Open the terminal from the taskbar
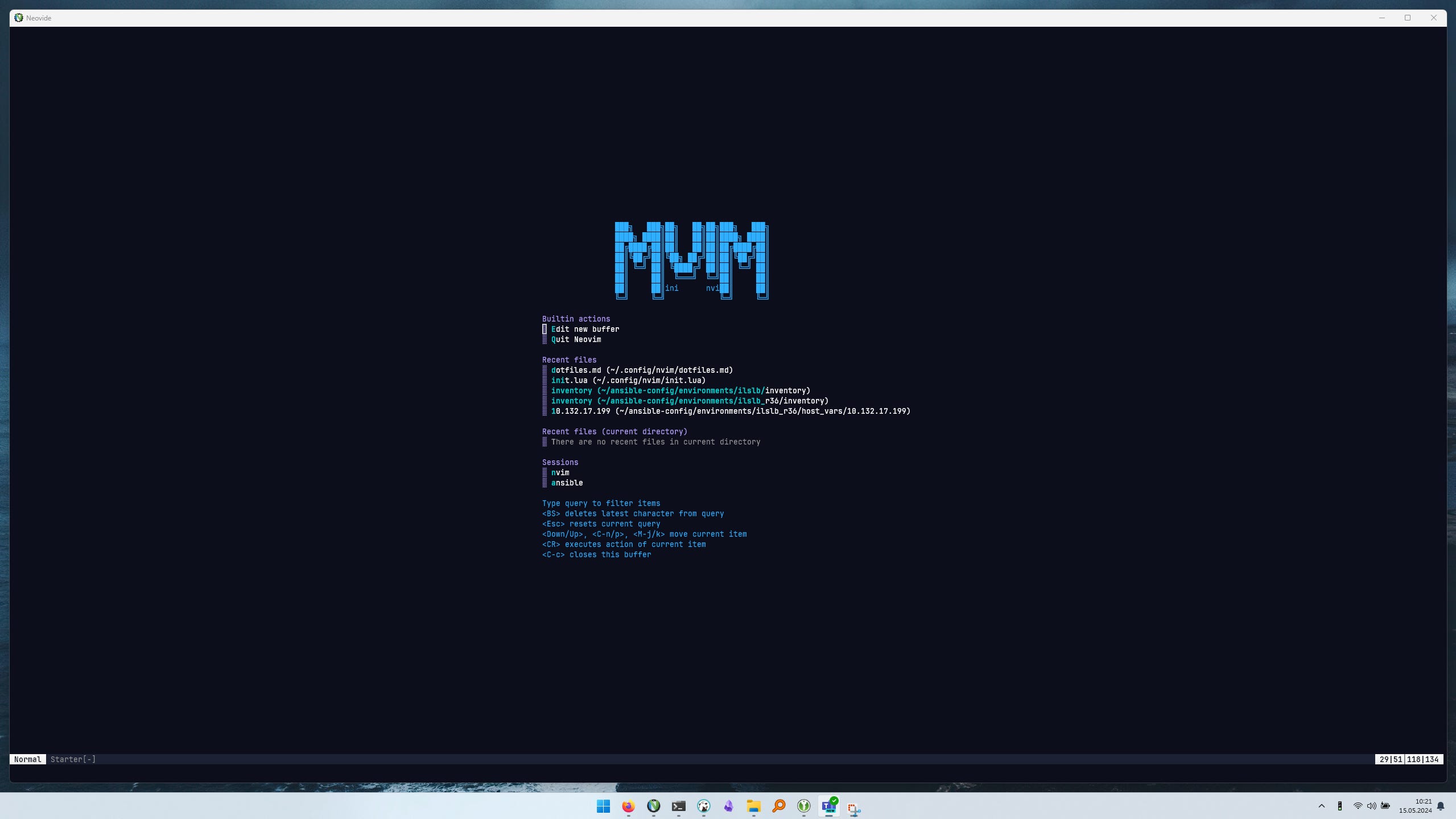Screen dimensions: 1456x819 click(678, 806)
